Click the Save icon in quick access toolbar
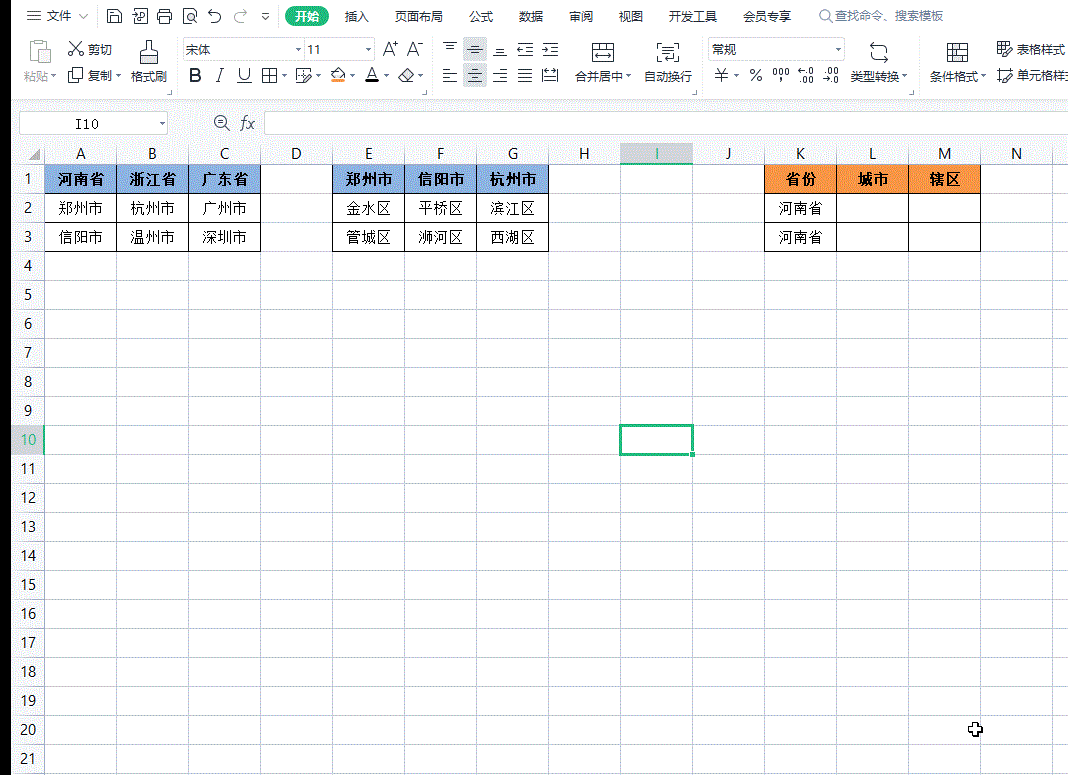Image resolution: width=1068 pixels, height=775 pixels. coord(114,16)
